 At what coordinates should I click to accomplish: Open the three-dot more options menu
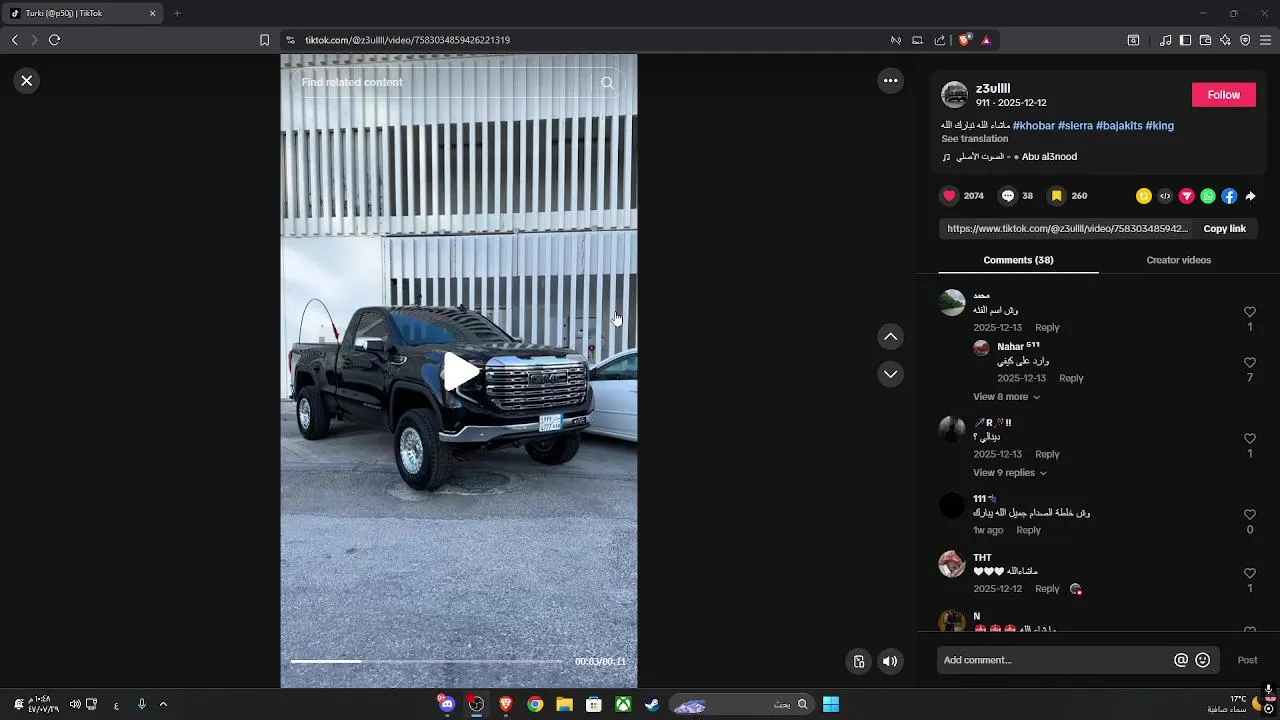pos(890,81)
